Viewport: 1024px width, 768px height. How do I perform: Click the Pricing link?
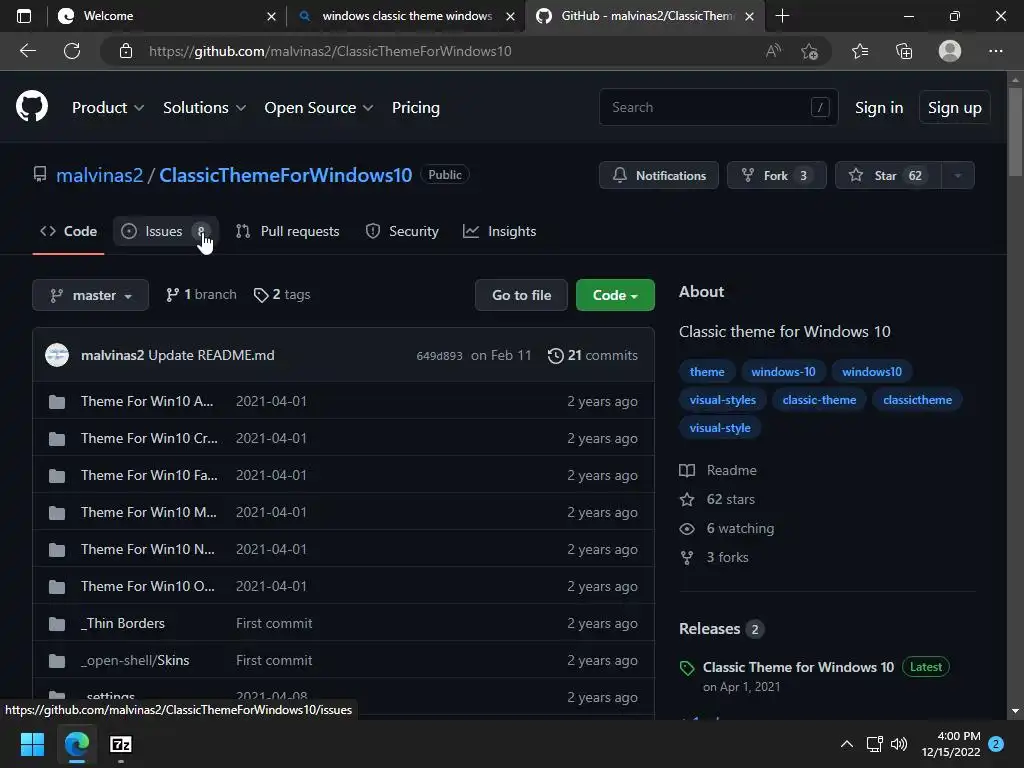(415, 108)
